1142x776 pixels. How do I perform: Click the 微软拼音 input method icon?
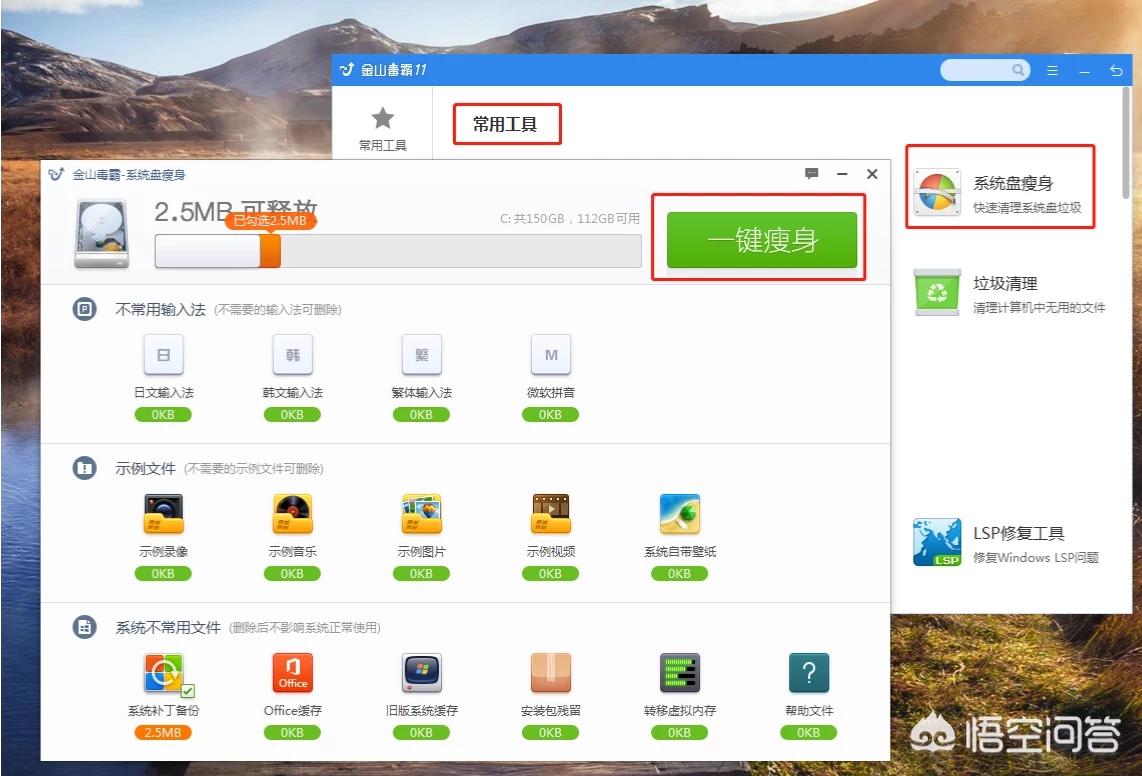(x=550, y=355)
